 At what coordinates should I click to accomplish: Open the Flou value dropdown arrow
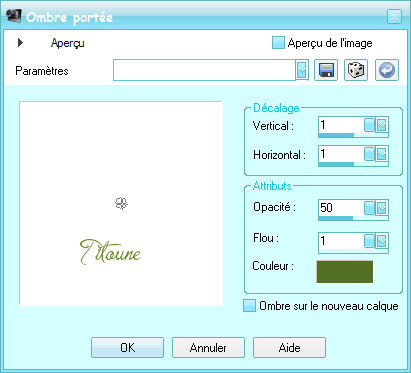[382, 241]
